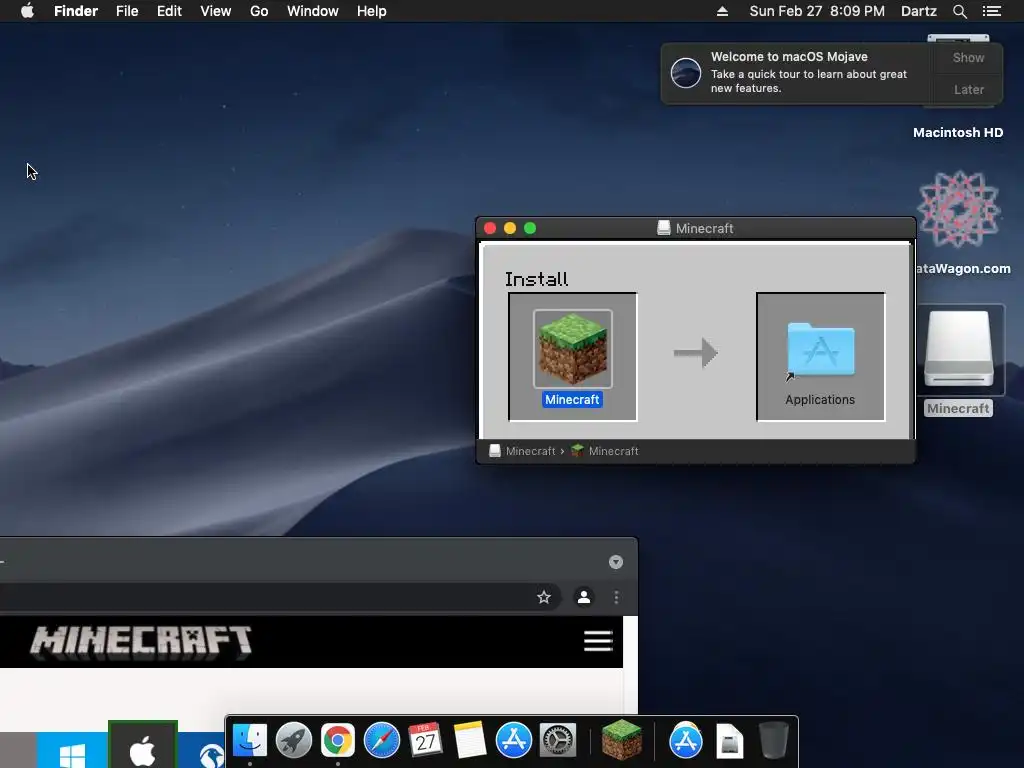Open Chrome three-dot menu
This screenshot has height=768, width=1024.
[x=616, y=597]
